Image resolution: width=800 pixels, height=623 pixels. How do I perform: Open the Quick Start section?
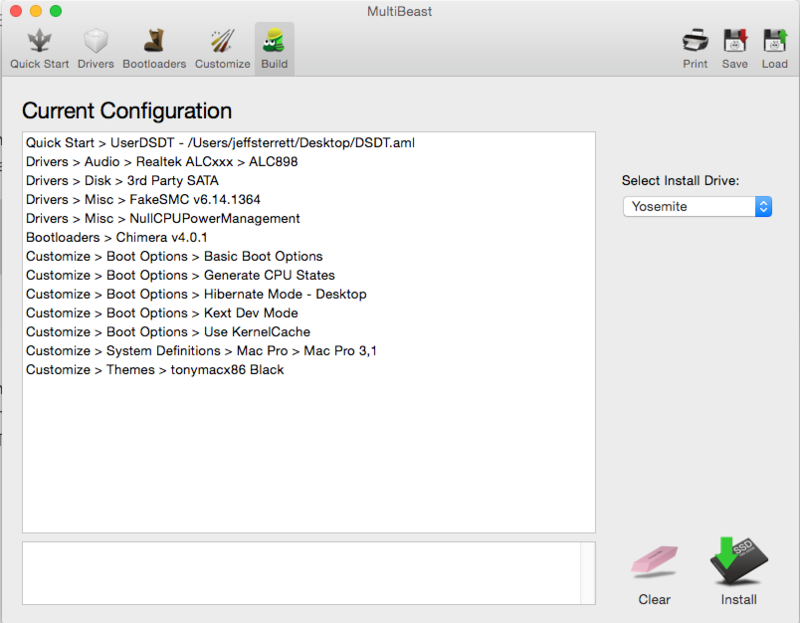pyautogui.click(x=39, y=49)
